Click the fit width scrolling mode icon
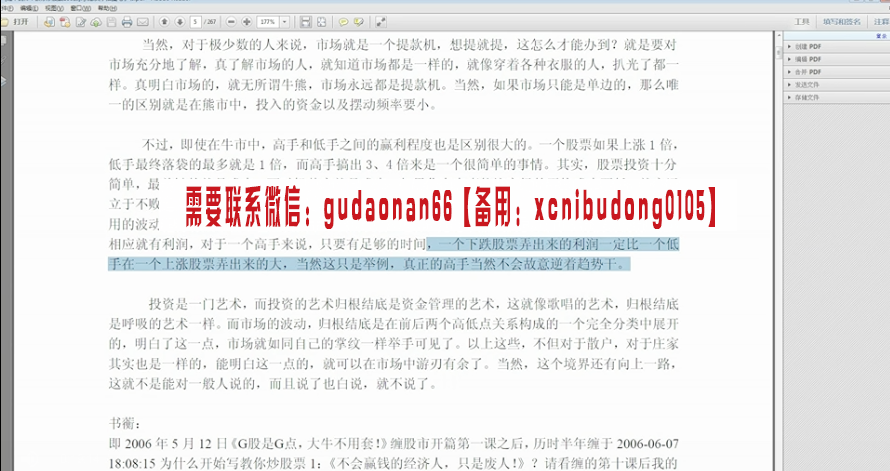890x471 pixels. 305,22
